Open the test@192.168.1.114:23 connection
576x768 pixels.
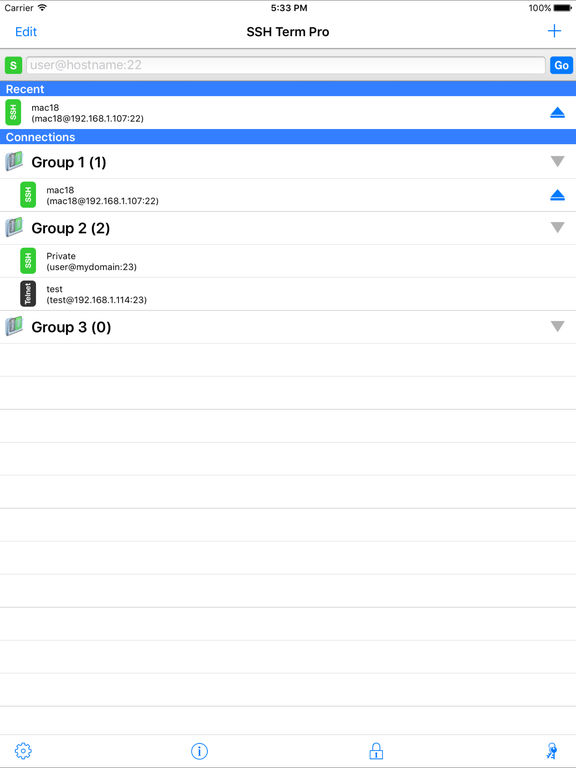tap(288, 294)
